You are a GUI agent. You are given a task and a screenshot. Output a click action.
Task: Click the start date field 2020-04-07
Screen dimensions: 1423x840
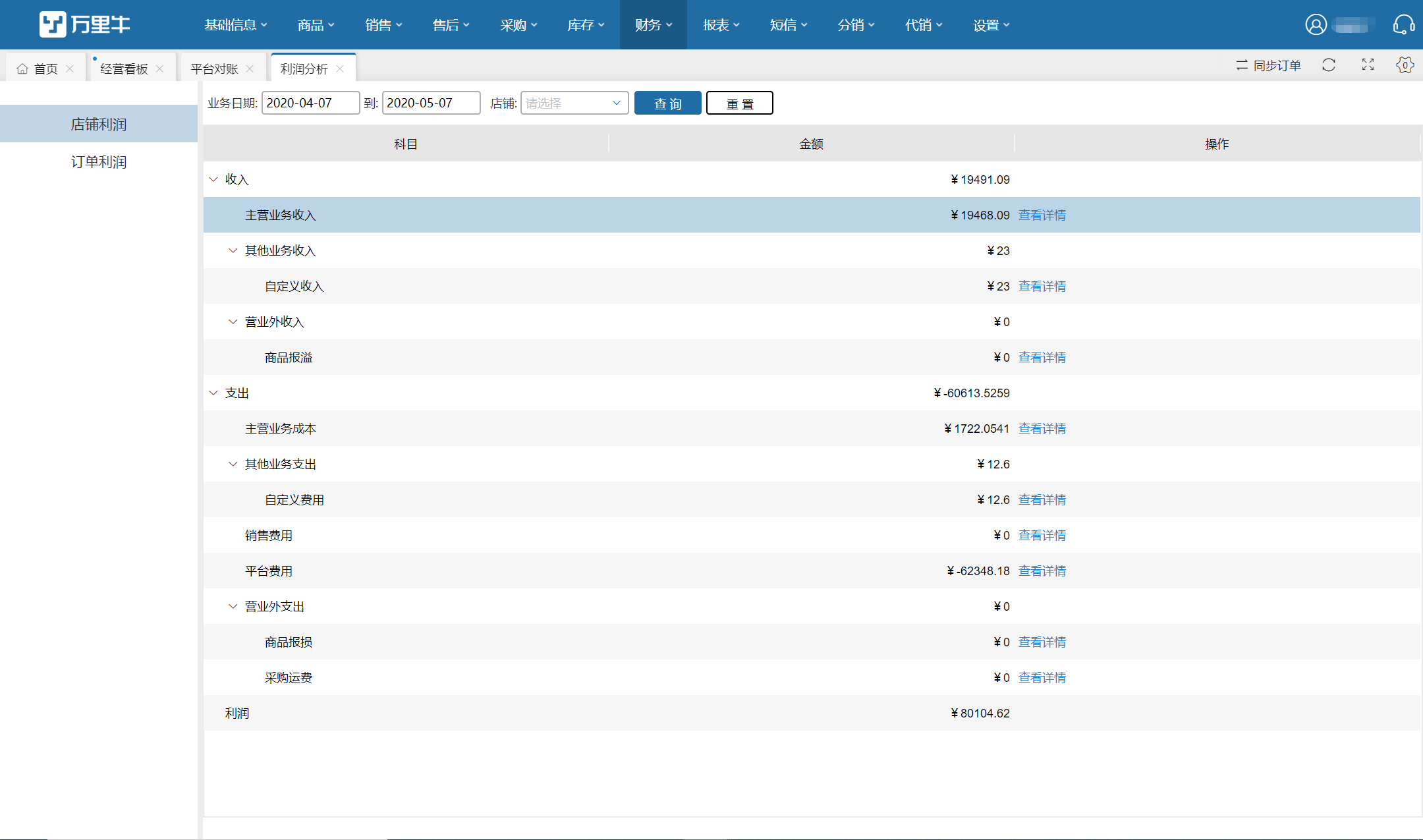coord(311,103)
